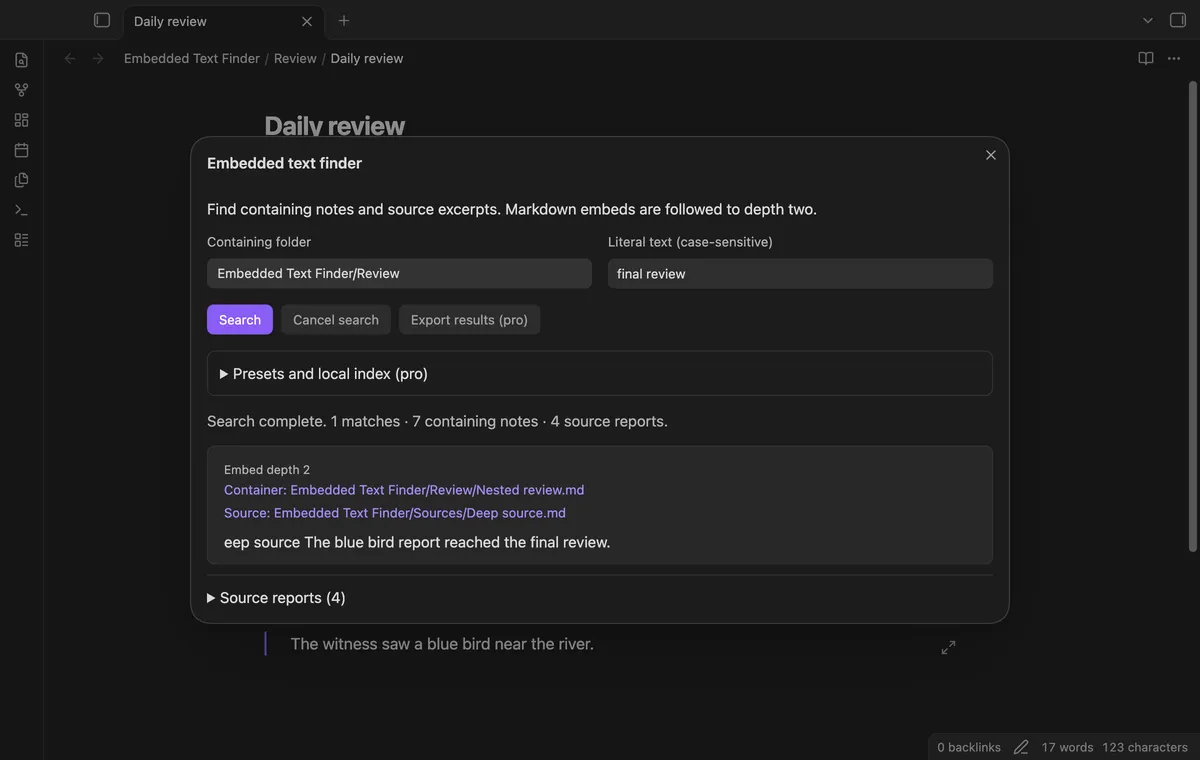Click the 123 characters status item

(1145, 747)
